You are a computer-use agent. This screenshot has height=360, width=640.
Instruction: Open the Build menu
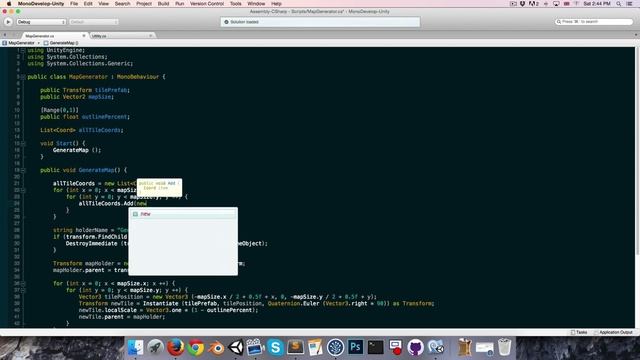click(163, 4)
